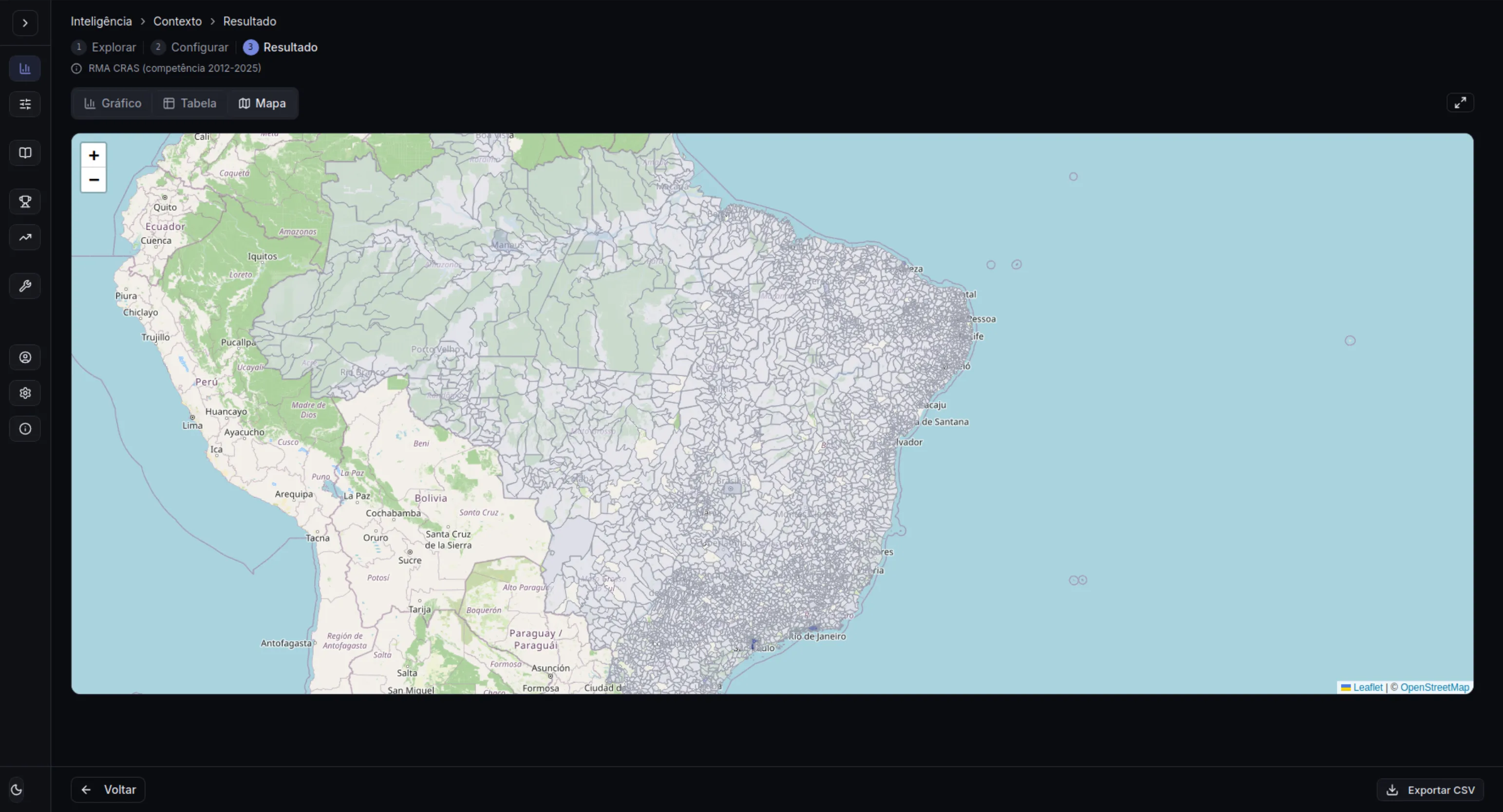
Task: Select step 3 Resultado
Action: tap(281, 47)
